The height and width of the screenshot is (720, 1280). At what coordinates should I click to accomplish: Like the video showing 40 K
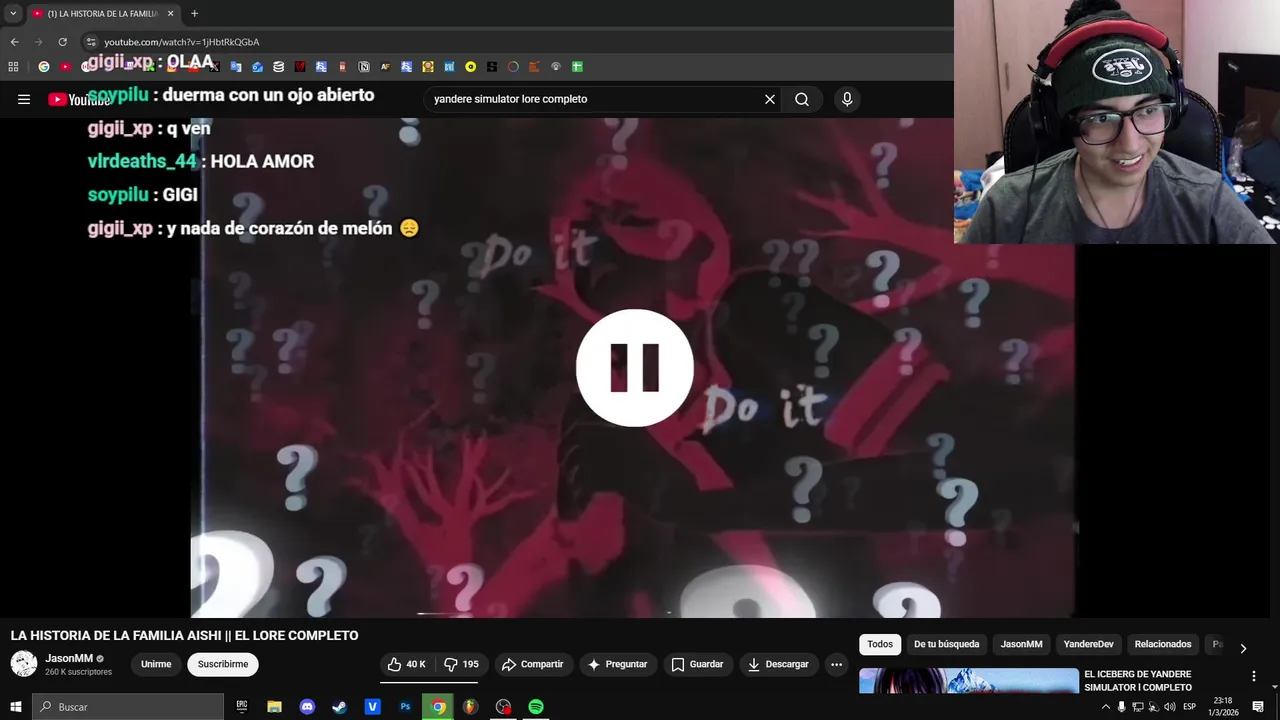point(407,664)
